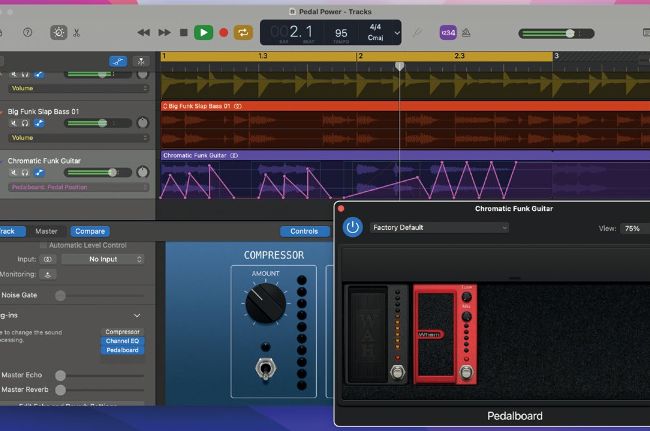Viewport: 650px width, 431px height.
Task: Open Smart Controls via the dial icon
Action: point(59,32)
